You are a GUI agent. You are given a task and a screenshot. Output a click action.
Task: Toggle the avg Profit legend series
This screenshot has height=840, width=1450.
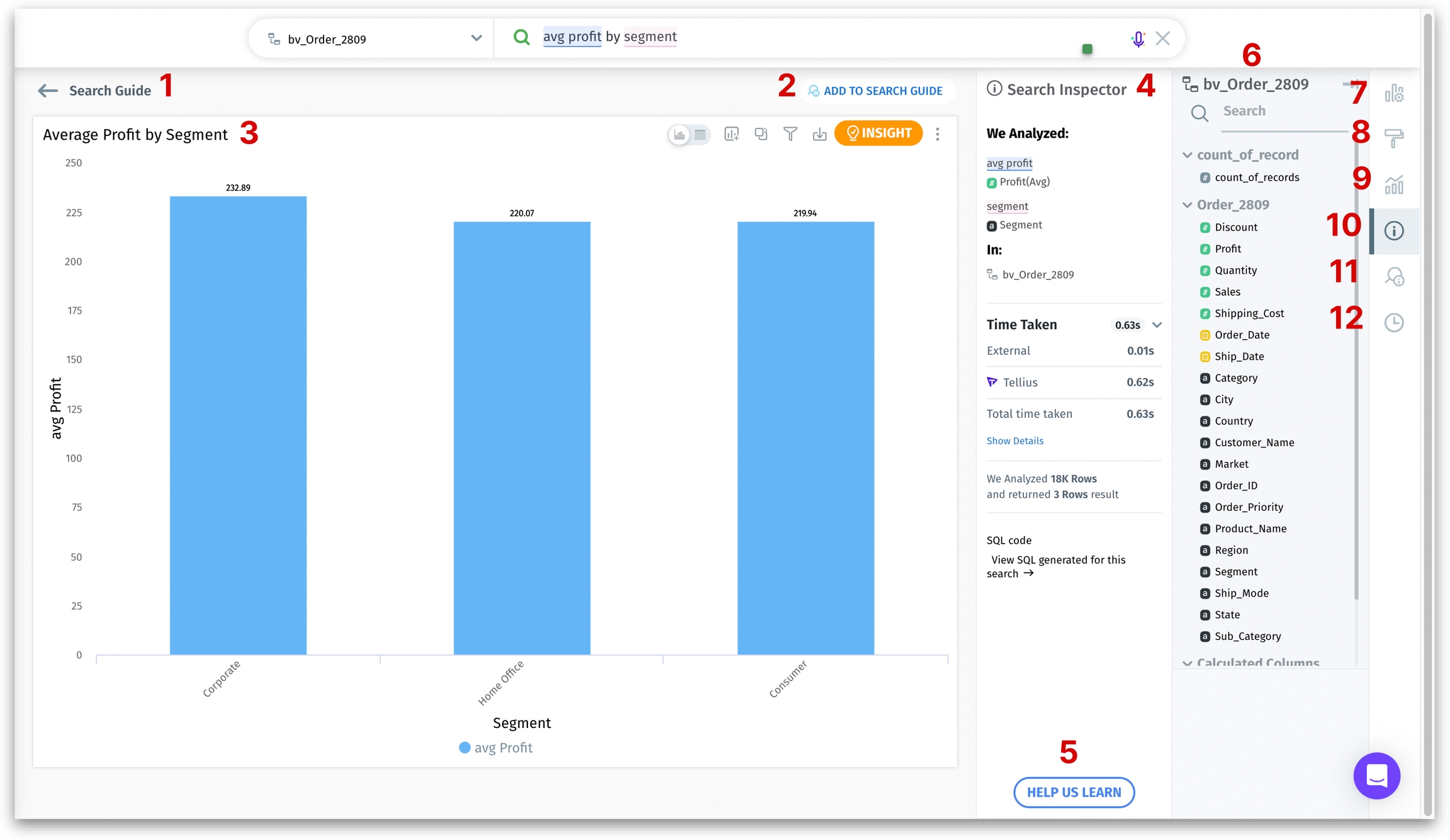click(x=496, y=748)
